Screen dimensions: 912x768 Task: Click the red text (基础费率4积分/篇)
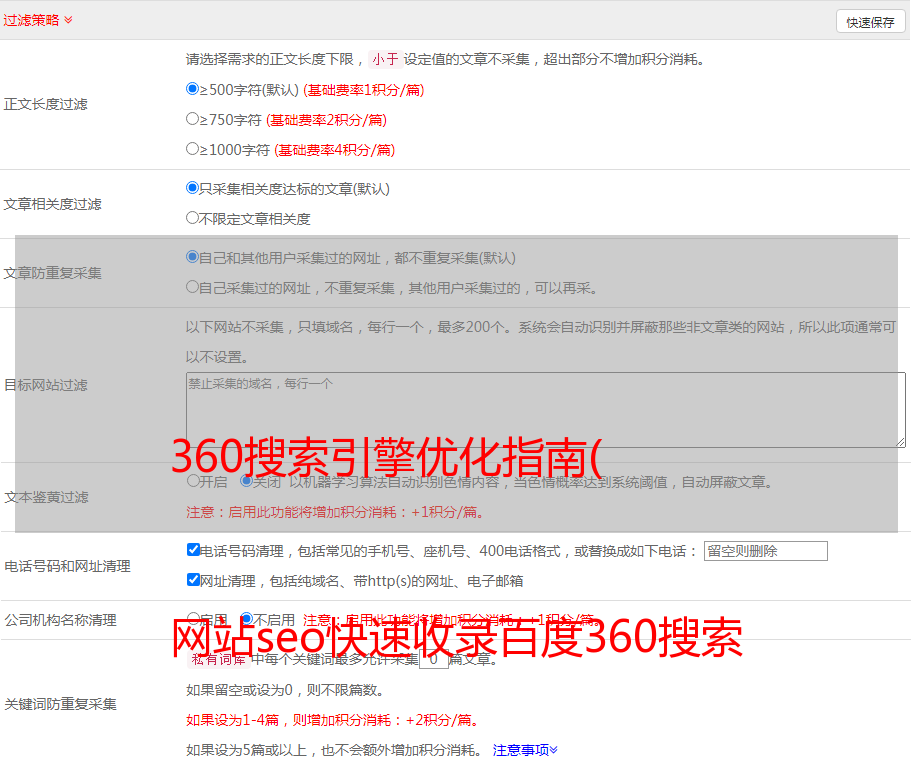pyautogui.click(x=335, y=150)
